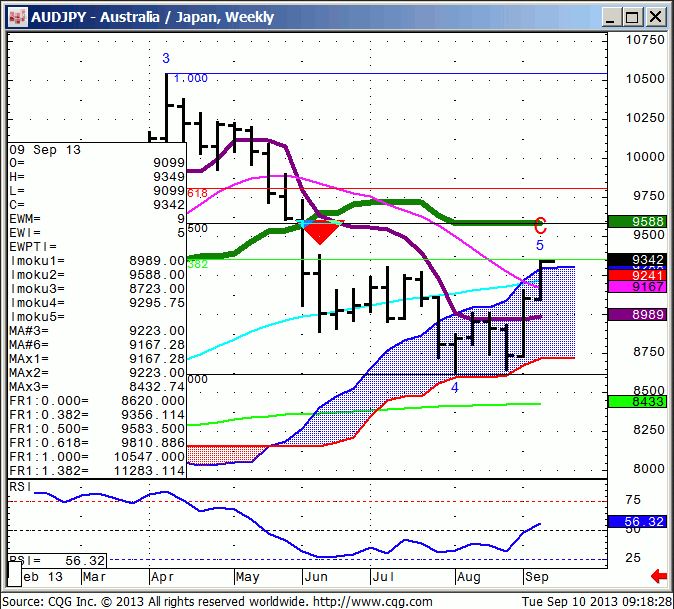
Task: Minimize the AUDJPY chart window
Action: tap(608, 17)
